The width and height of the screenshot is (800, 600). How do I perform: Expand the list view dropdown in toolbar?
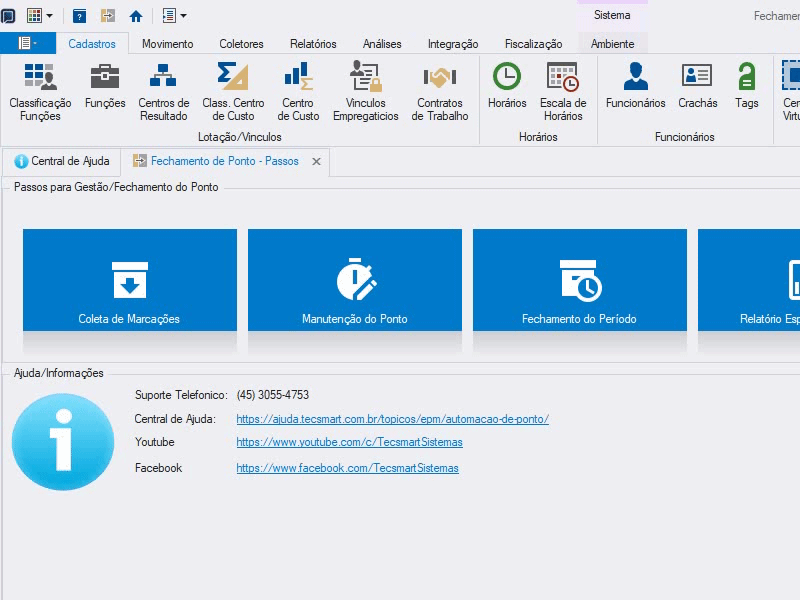[184, 16]
